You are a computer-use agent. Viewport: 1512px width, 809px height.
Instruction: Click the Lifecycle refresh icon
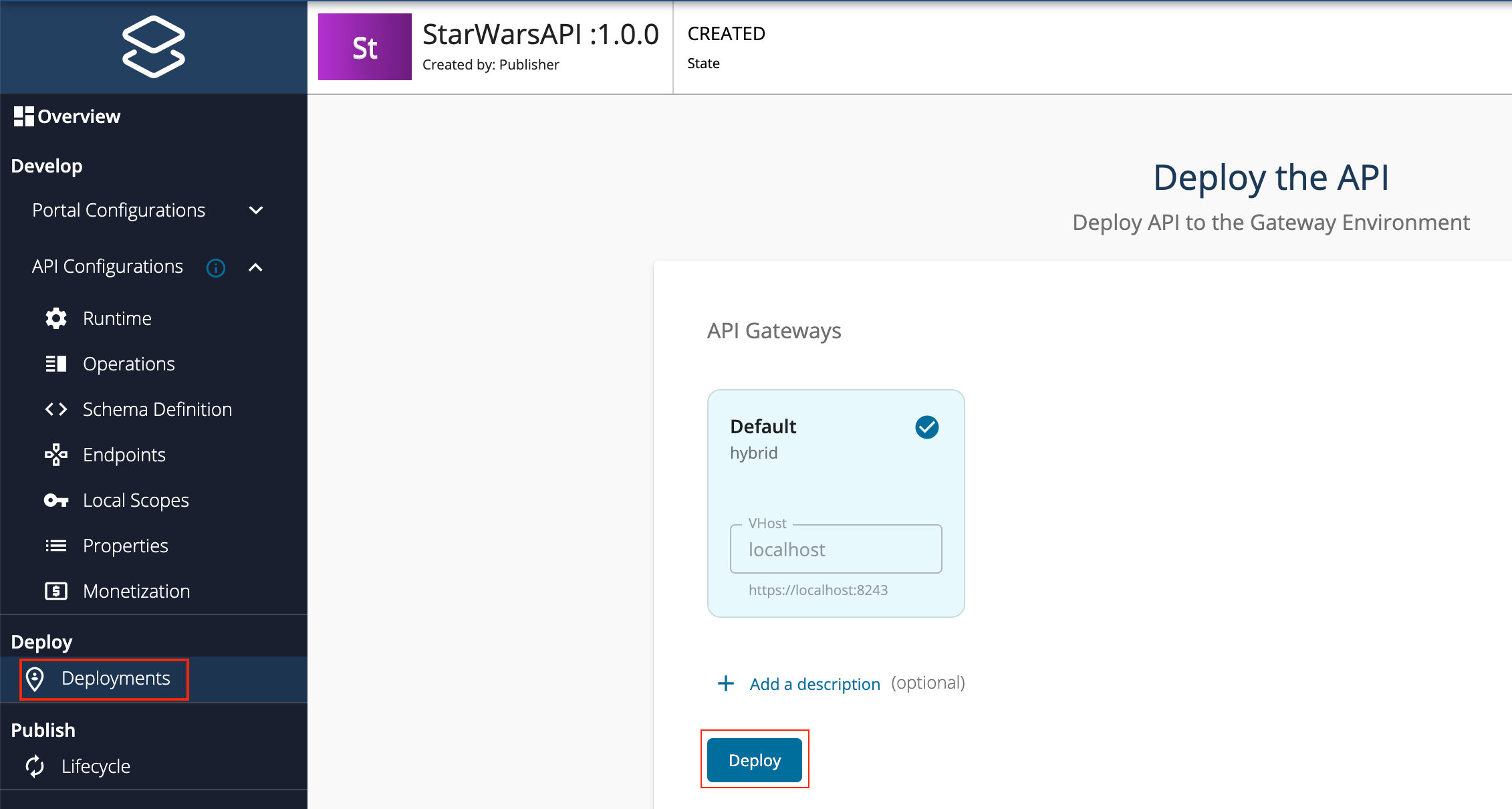[35, 766]
